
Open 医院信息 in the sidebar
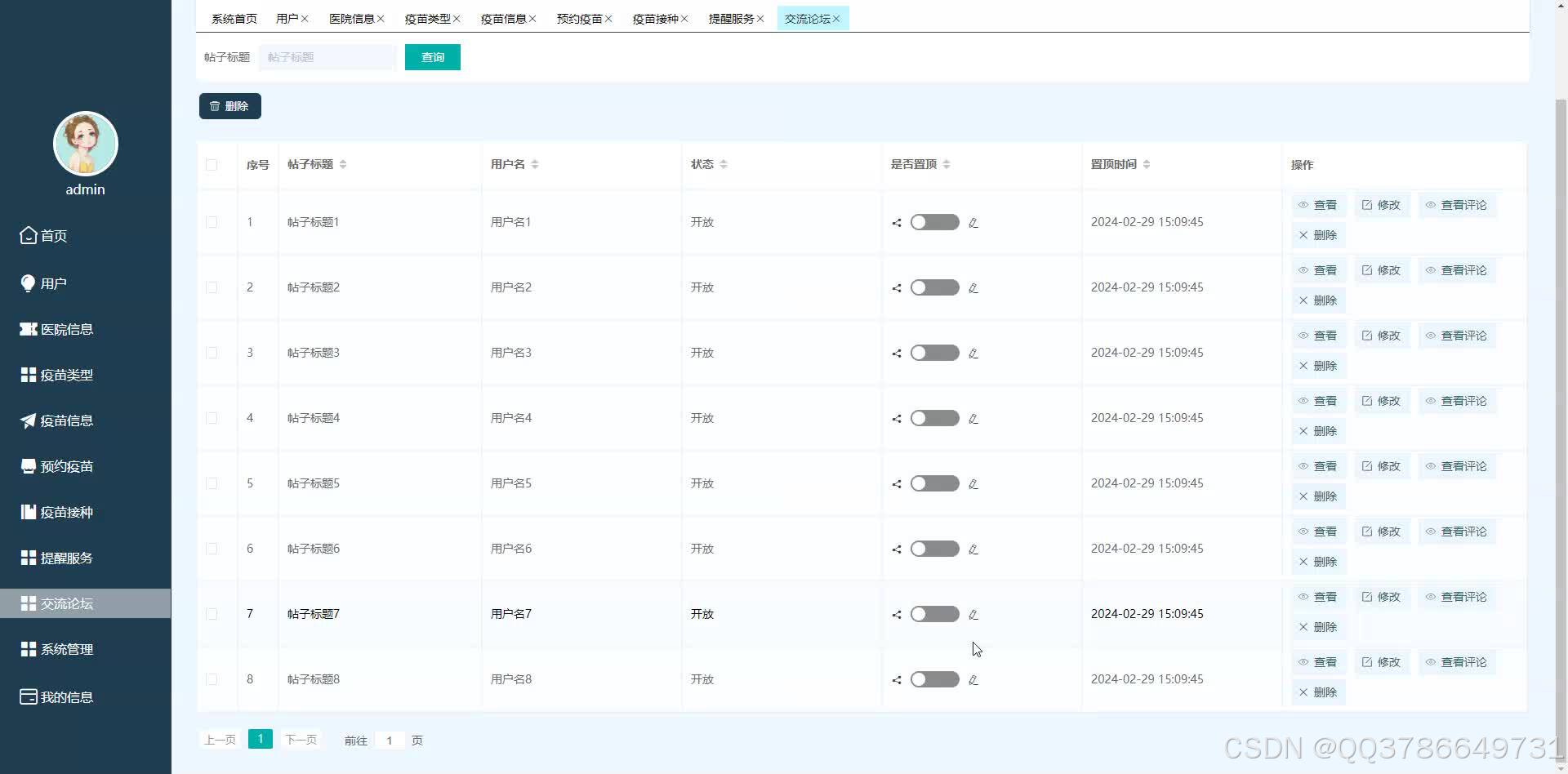[85, 329]
